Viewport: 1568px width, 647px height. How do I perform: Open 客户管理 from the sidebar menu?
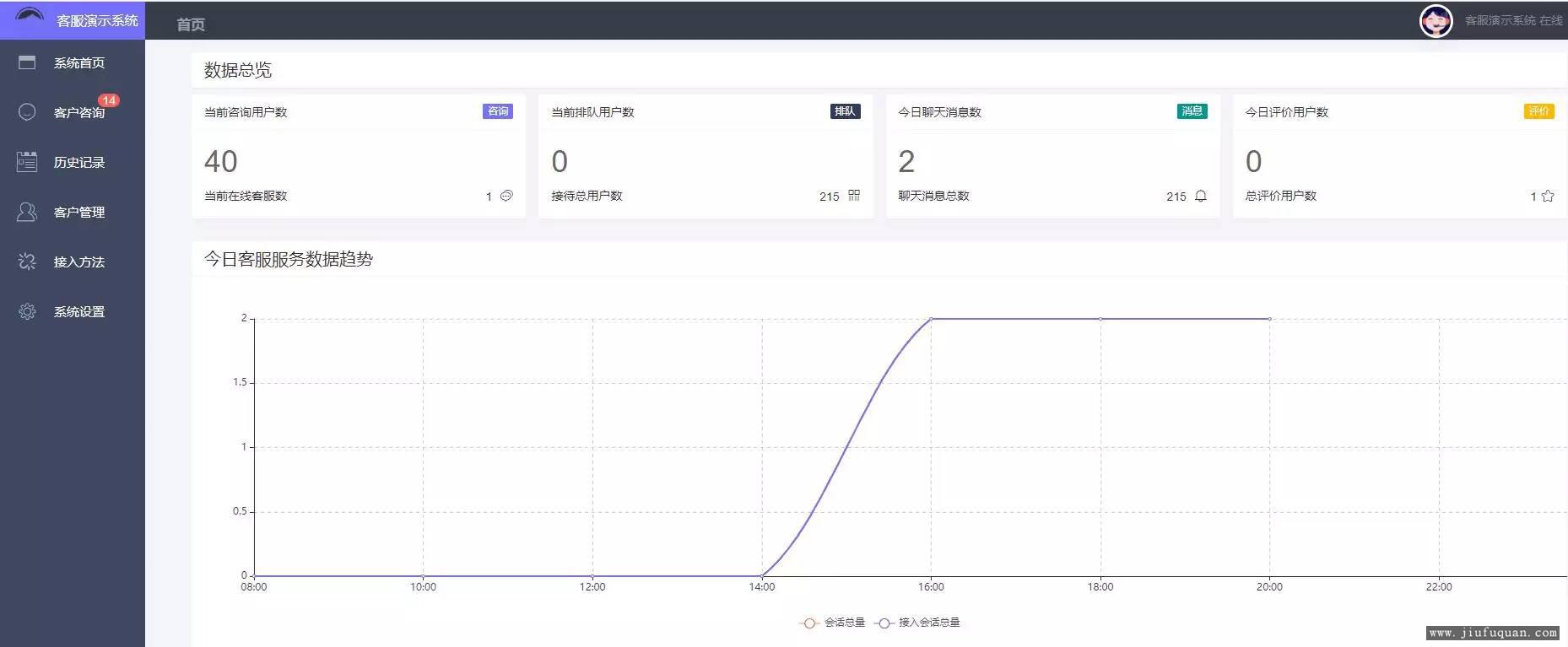pyautogui.click(x=79, y=213)
